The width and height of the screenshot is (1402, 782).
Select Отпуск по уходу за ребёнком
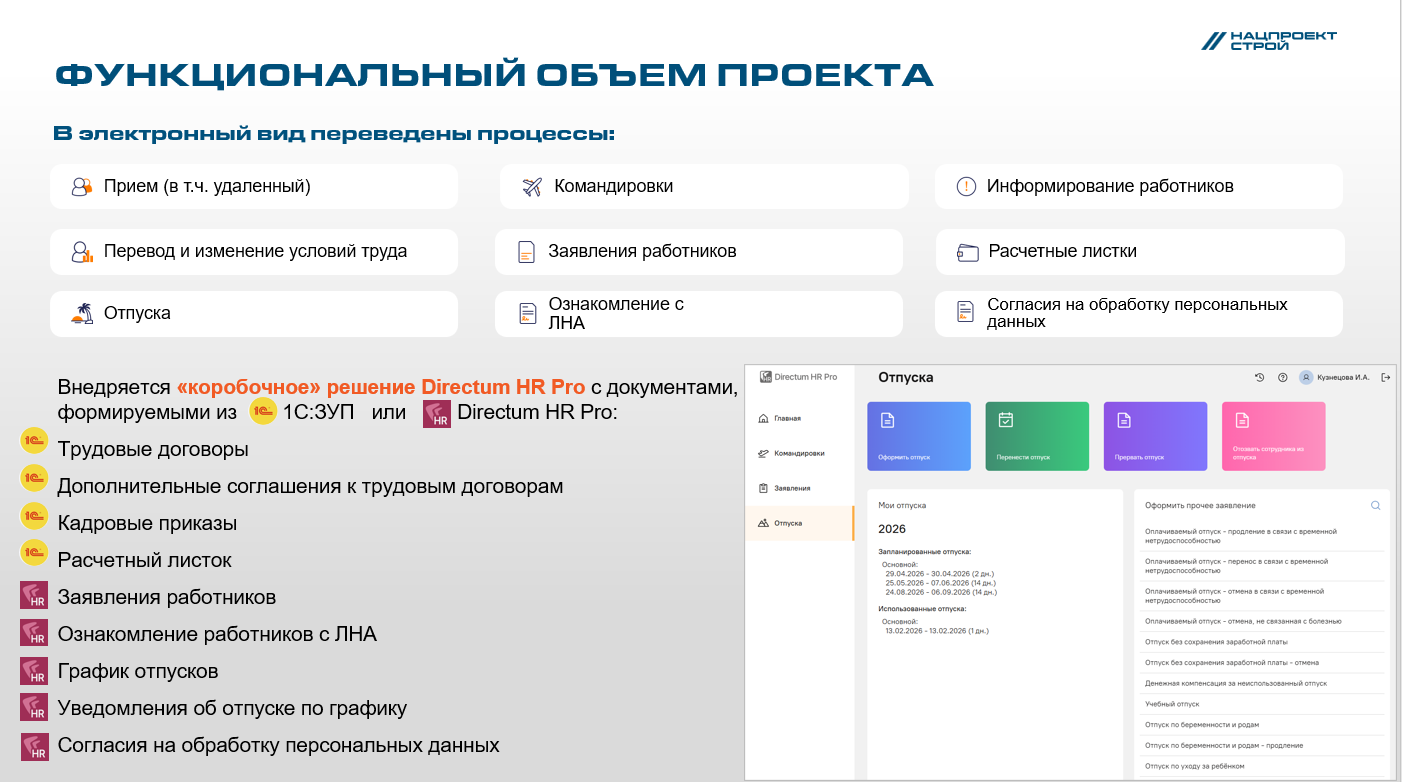click(1264, 766)
